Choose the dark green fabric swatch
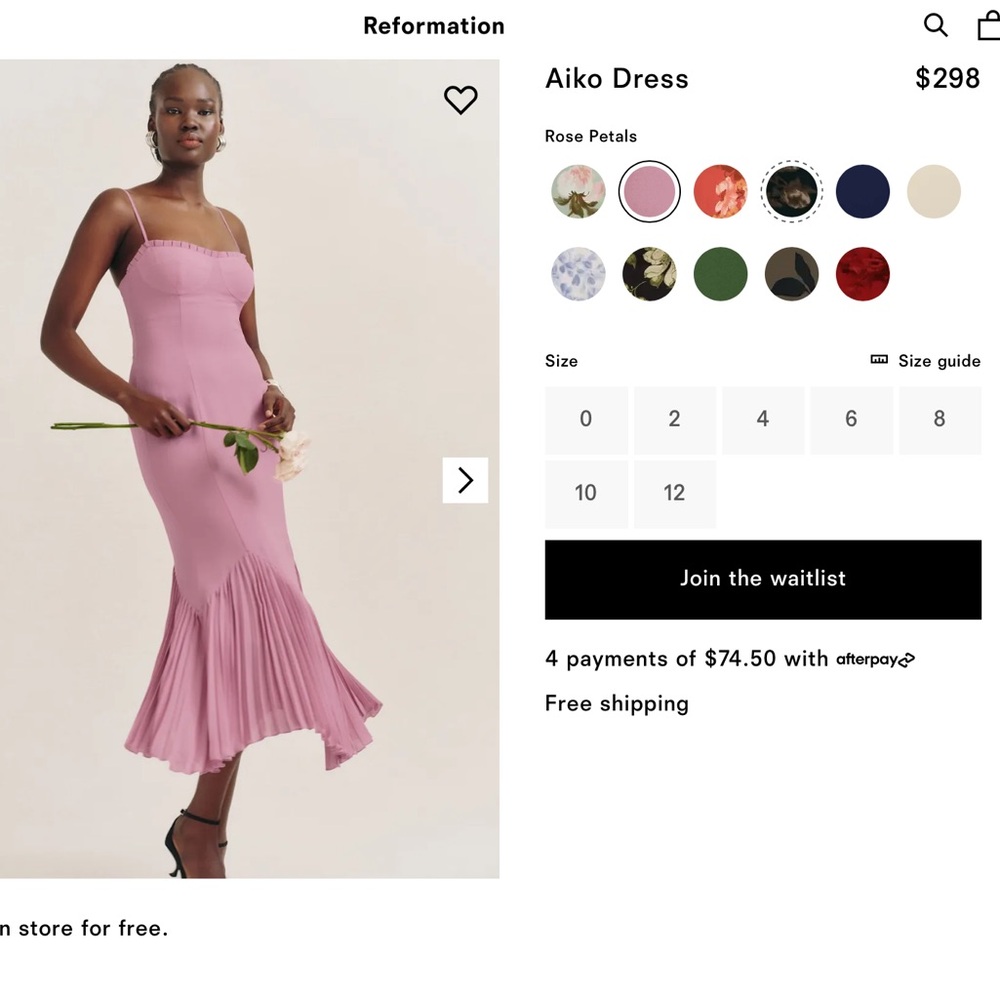 click(x=720, y=271)
